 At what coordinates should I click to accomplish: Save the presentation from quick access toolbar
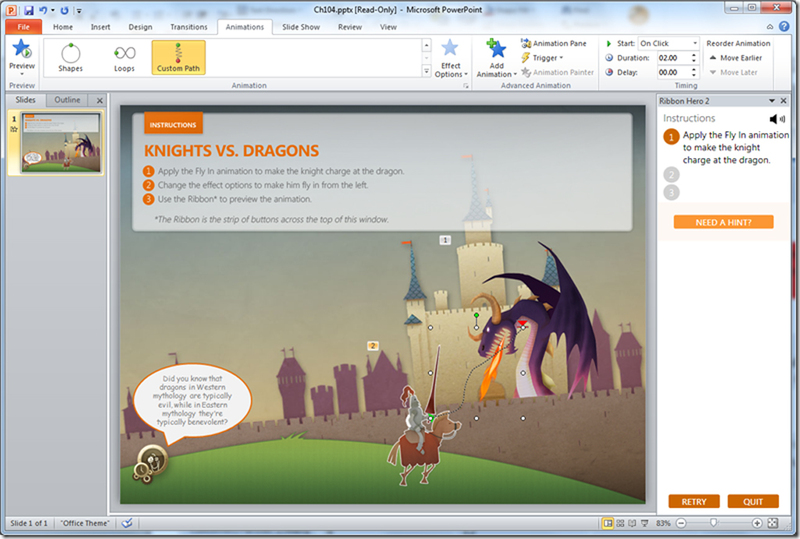click(x=29, y=10)
